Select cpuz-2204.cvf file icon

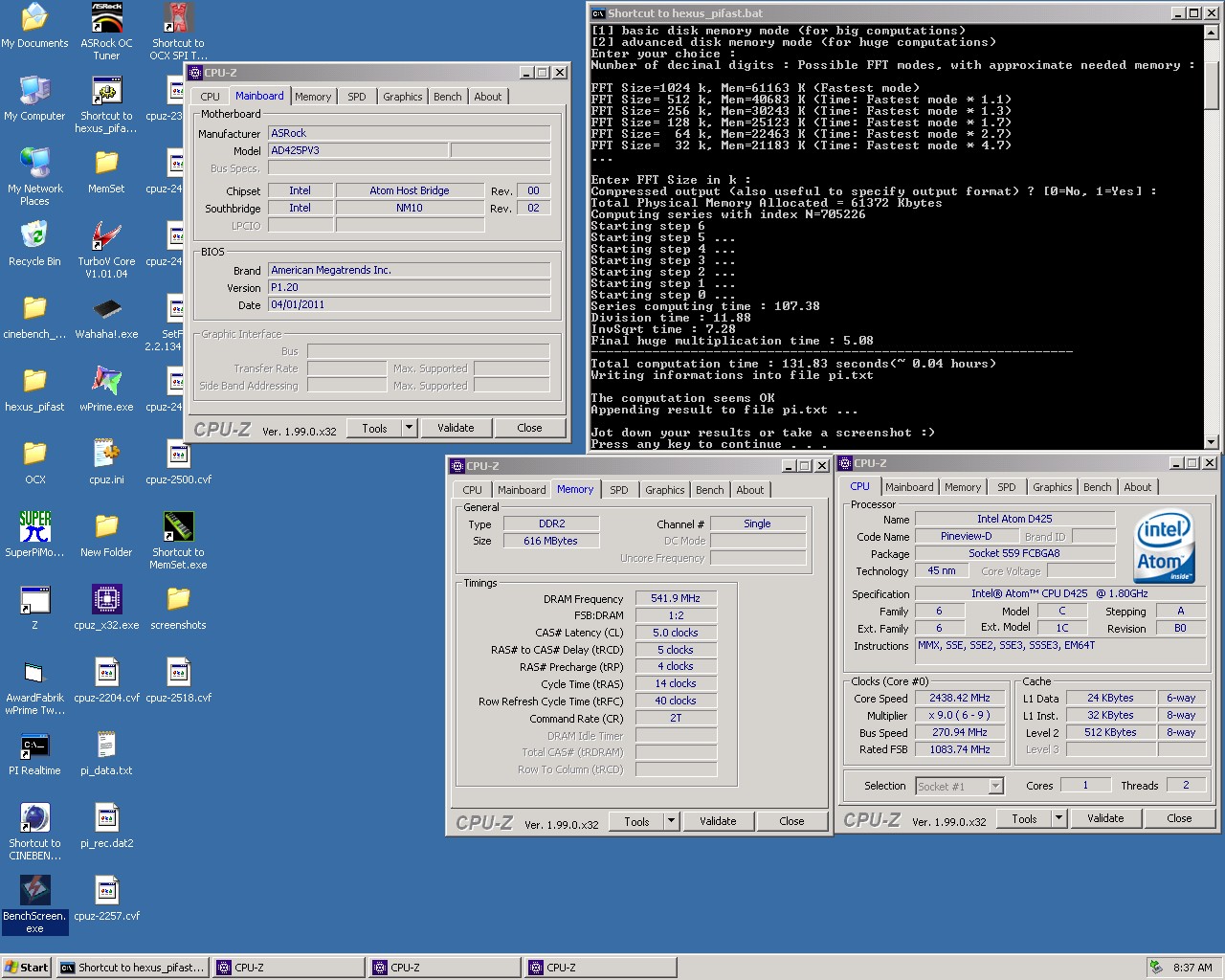[106, 680]
